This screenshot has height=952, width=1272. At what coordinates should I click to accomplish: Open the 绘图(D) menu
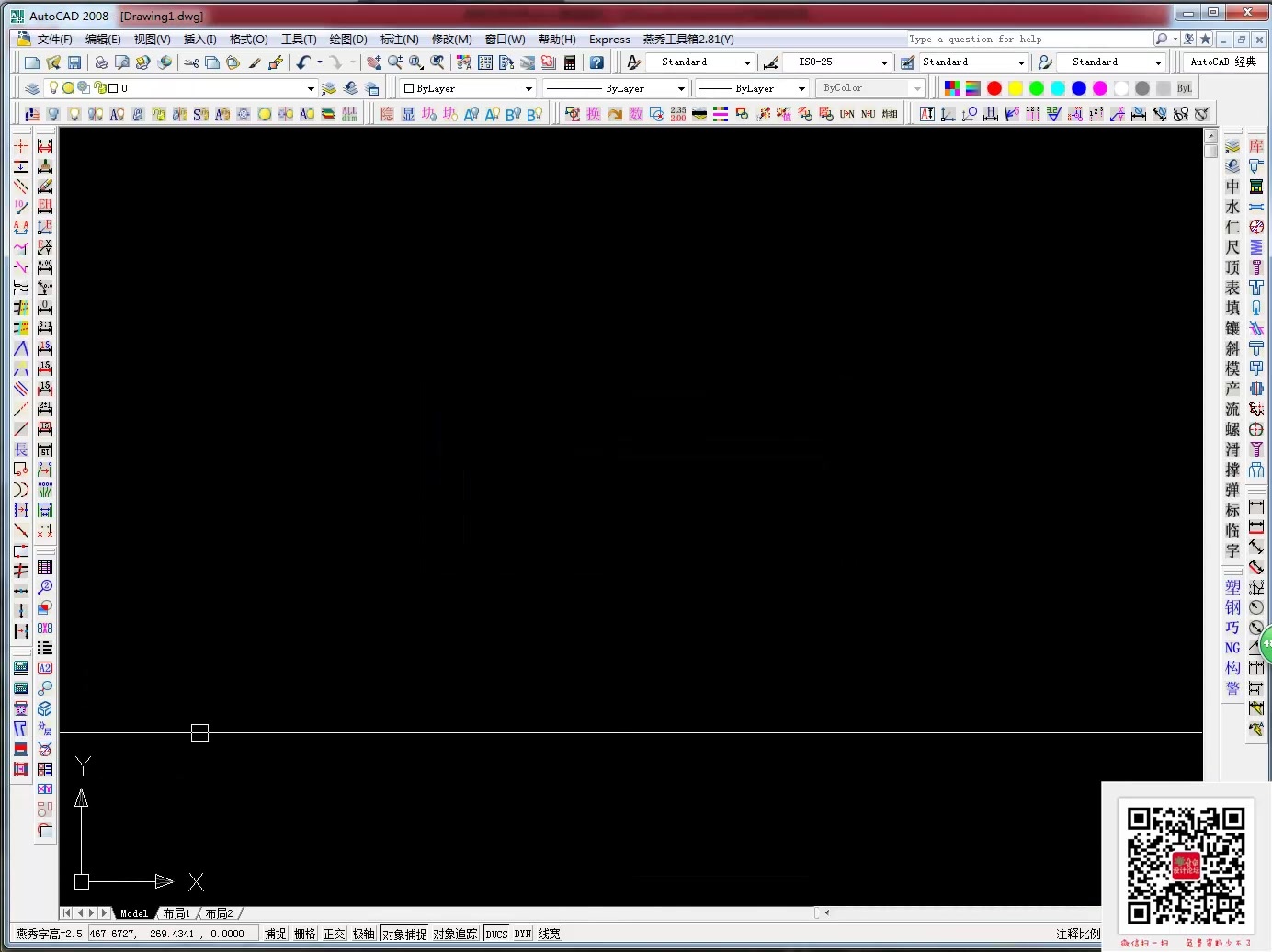[x=348, y=40]
